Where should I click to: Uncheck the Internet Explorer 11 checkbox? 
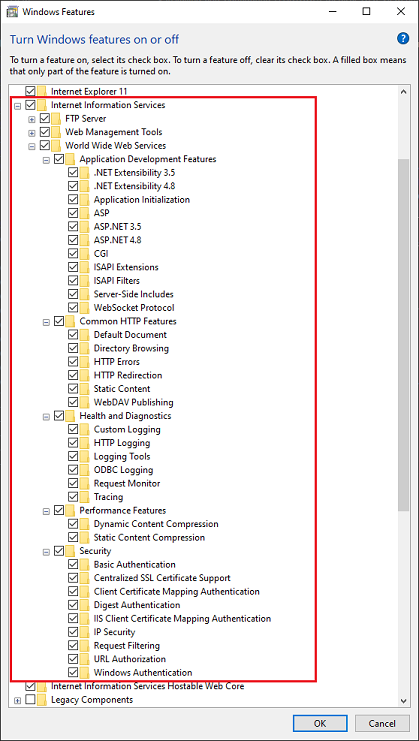(x=30, y=91)
